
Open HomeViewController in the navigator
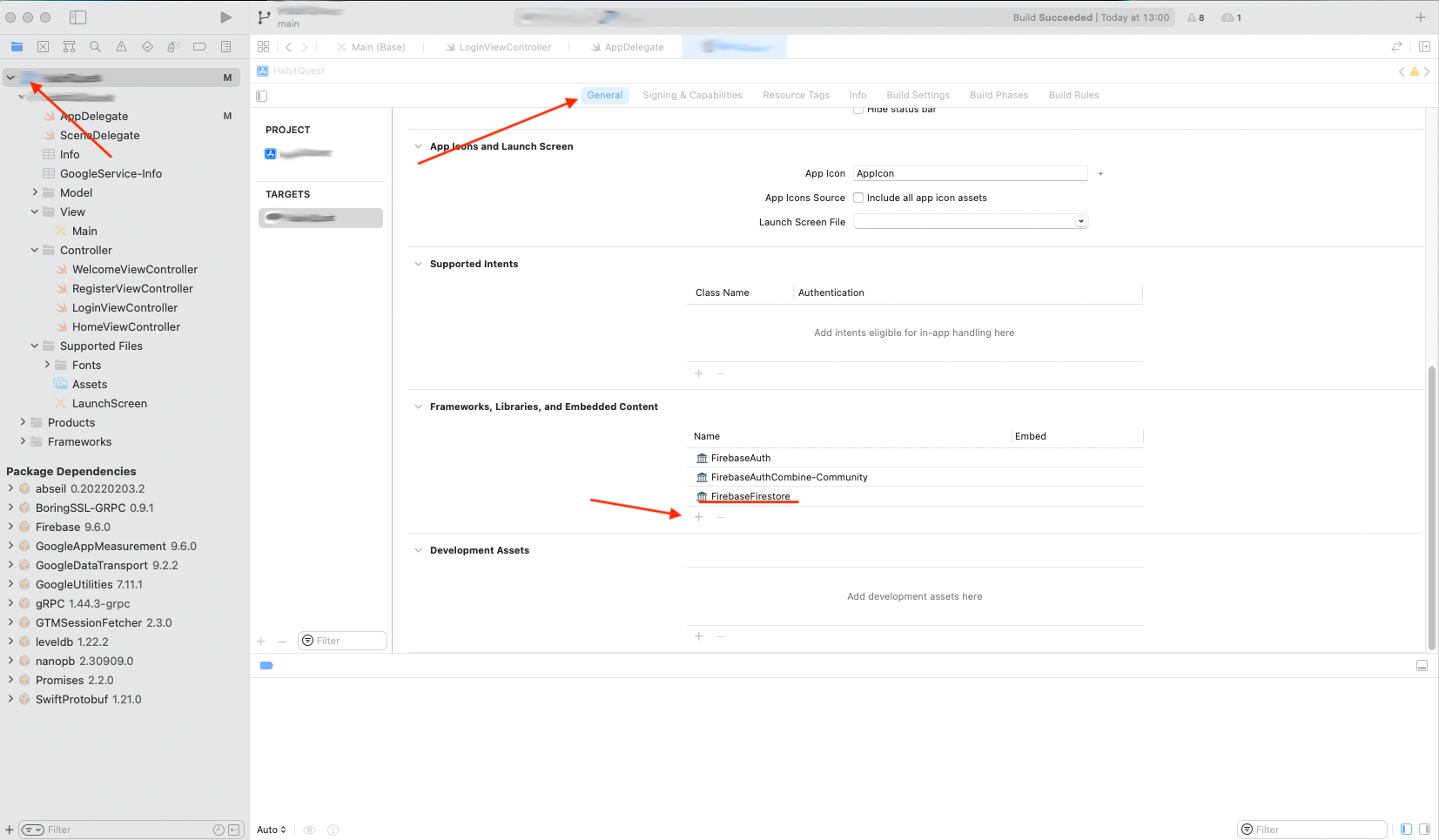[125, 326]
